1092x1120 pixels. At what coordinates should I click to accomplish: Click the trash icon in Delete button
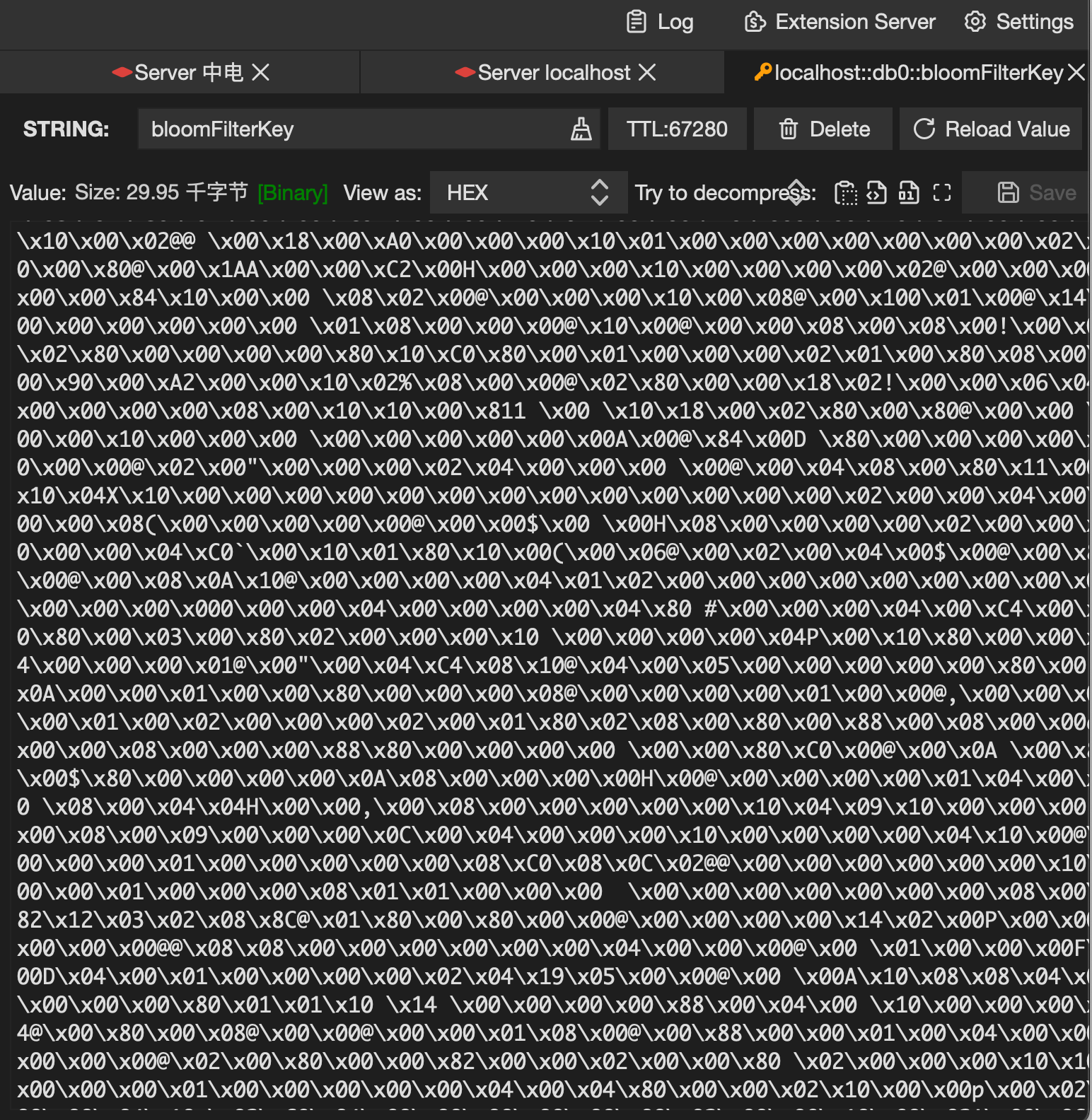pyautogui.click(x=789, y=129)
